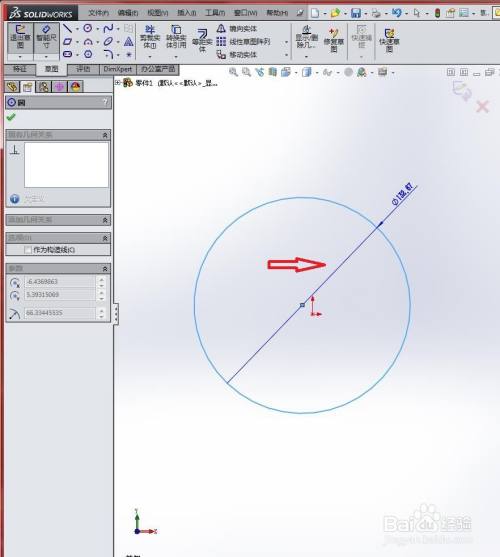This screenshot has height=557, width=500.
Task: Click the Rapid Sketch (快速草图) tool
Action: [x=389, y=40]
